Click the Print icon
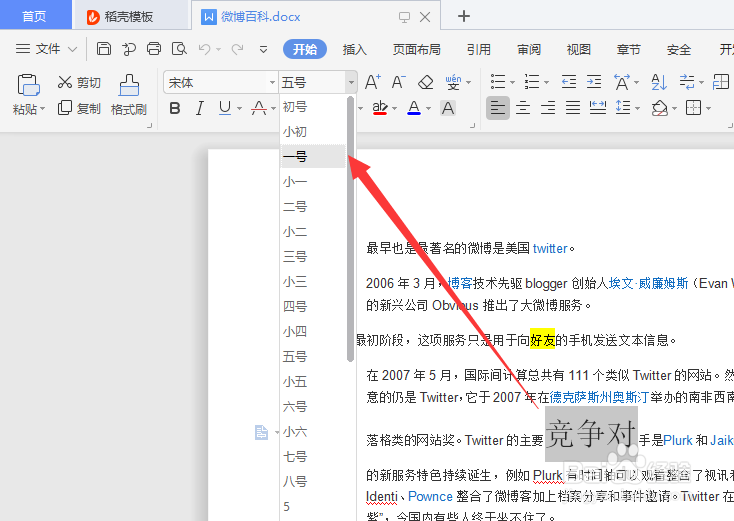Viewport: 734px width, 521px height. [154, 49]
